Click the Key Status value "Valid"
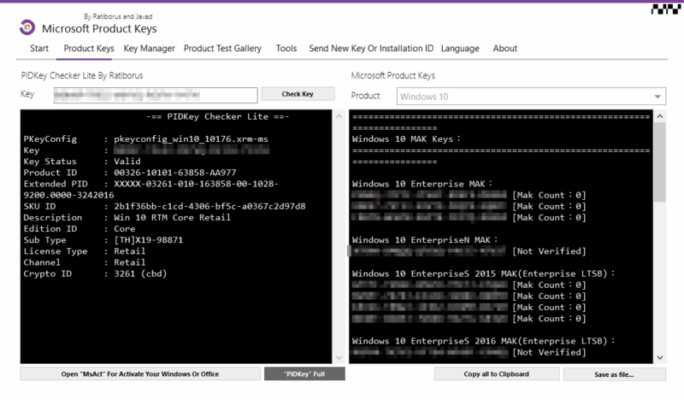684x400 pixels. tap(127, 161)
